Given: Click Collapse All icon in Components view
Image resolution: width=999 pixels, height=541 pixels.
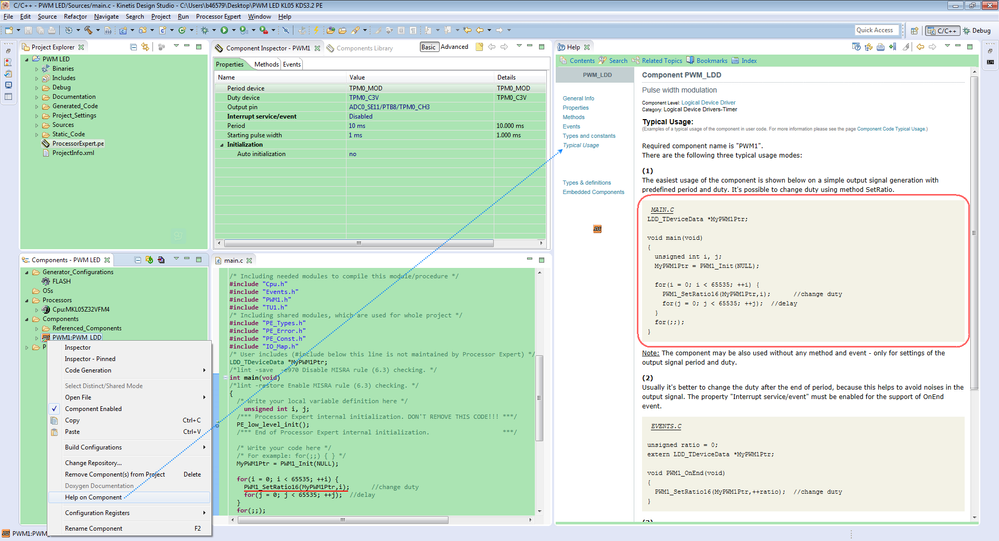Looking at the screenshot, I should [138, 259].
